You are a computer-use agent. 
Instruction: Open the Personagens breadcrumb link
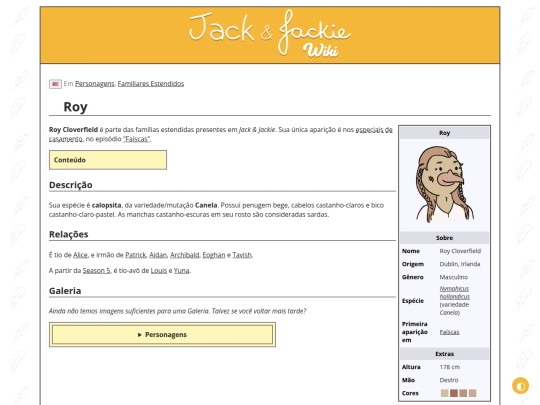pos(94,84)
